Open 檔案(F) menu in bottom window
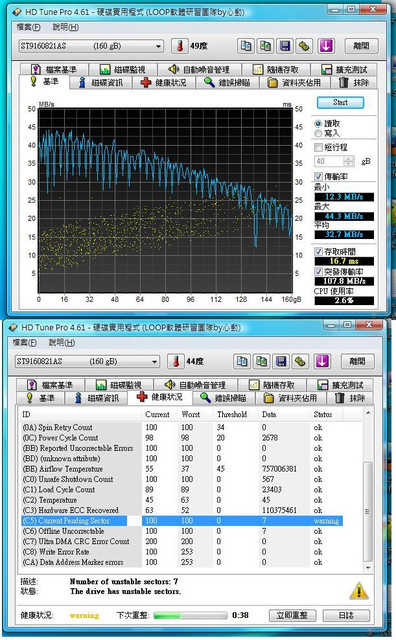 [x=25, y=342]
